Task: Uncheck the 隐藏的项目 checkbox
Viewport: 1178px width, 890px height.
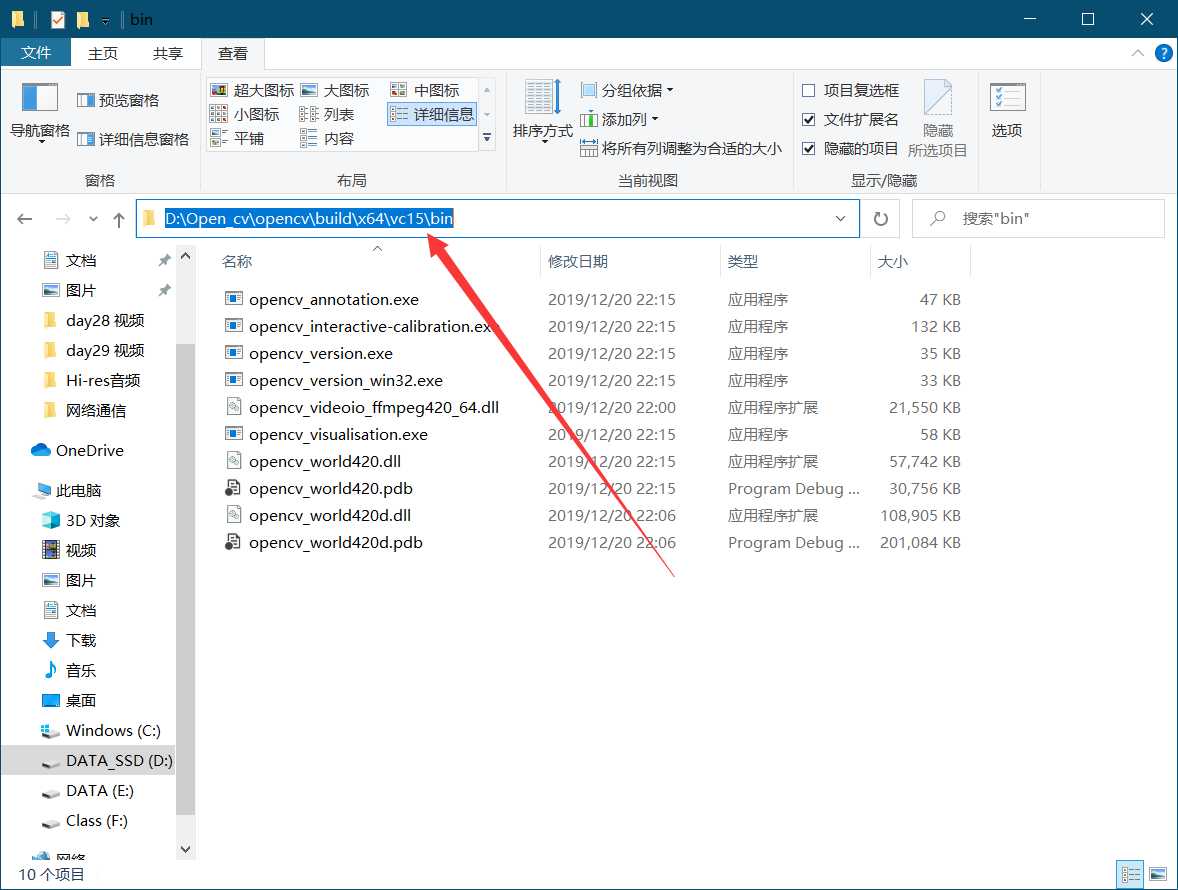Action: click(808, 149)
